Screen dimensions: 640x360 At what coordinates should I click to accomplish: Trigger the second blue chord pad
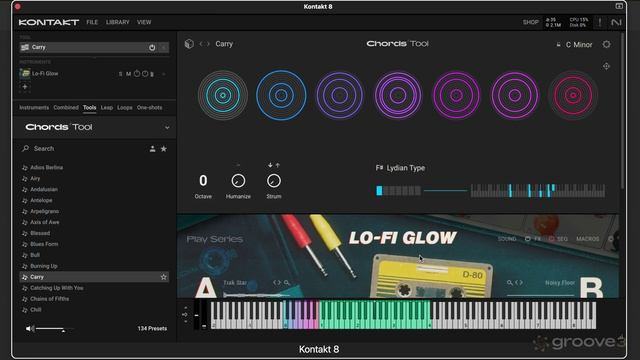[281, 95]
